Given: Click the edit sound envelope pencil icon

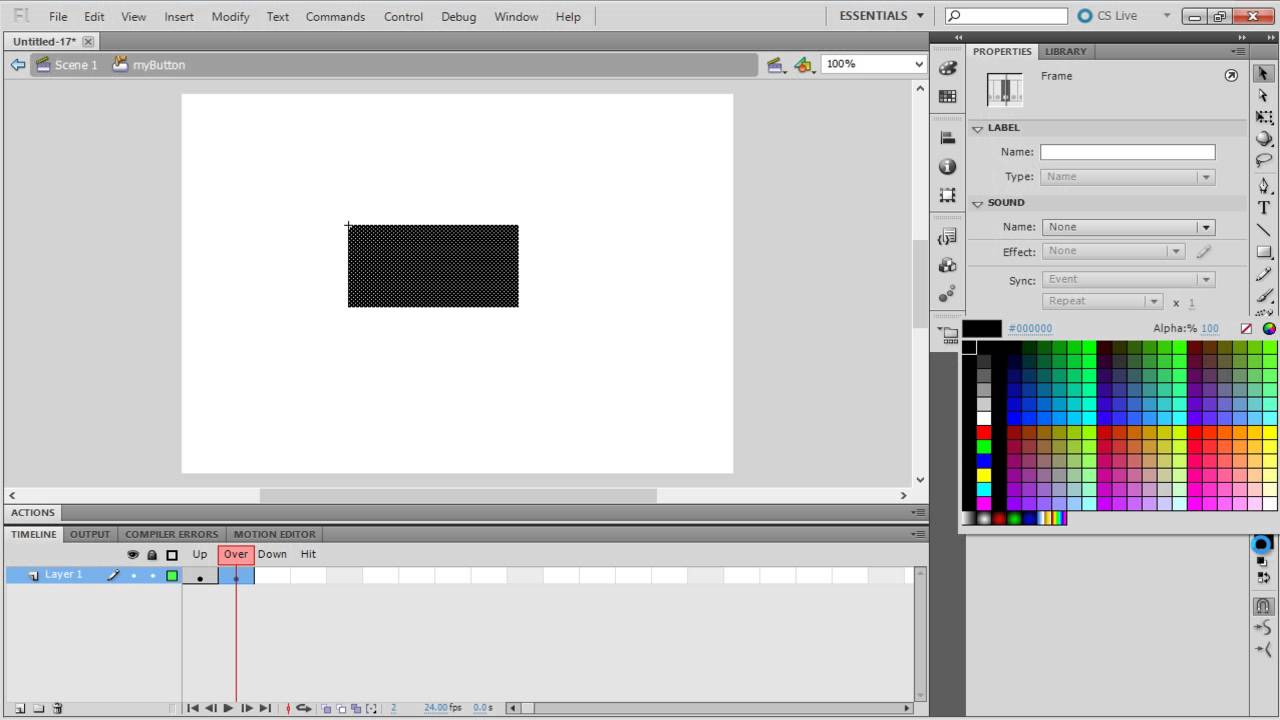Looking at the screenshot, I should point(1204,252).
